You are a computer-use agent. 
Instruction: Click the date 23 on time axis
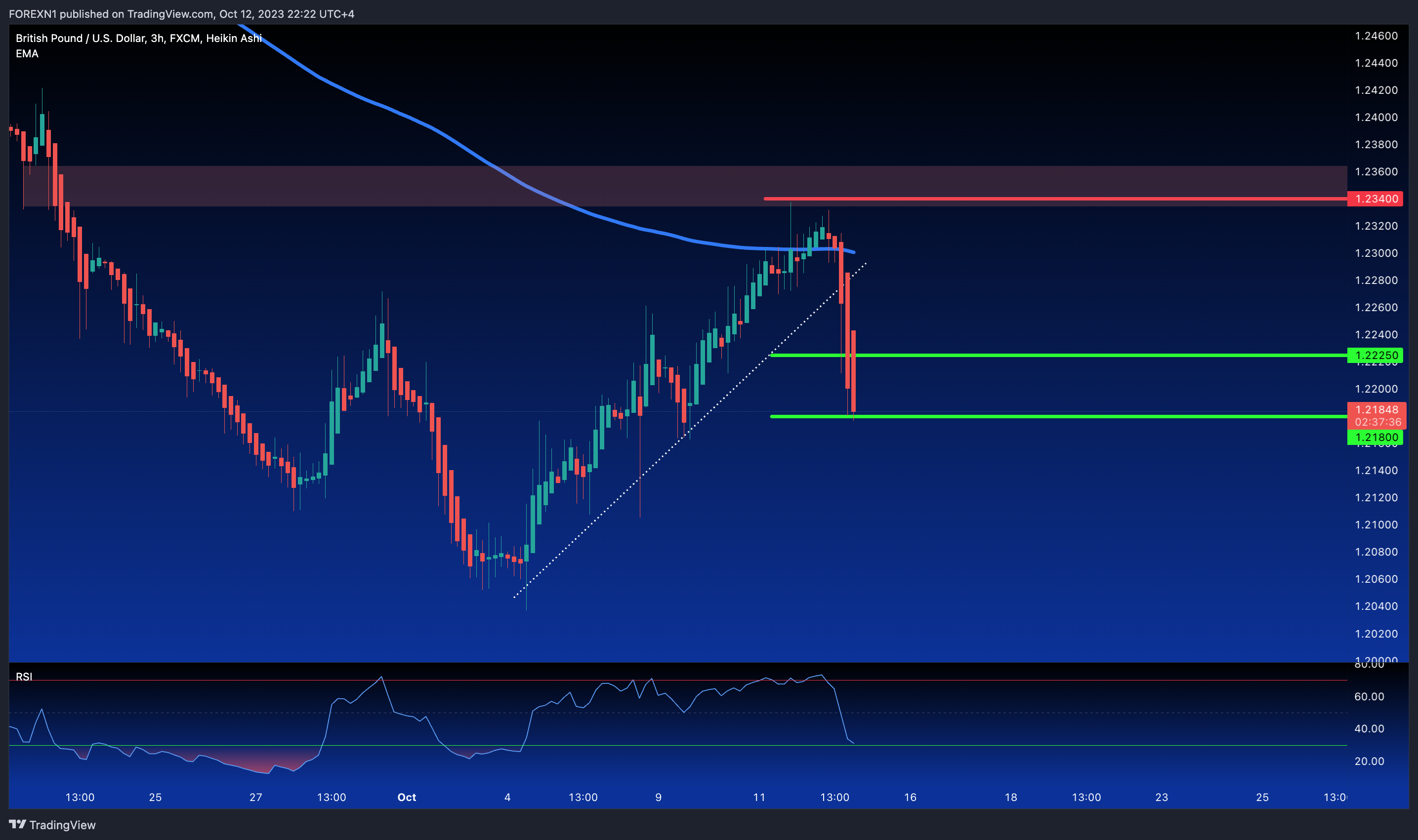pyautogui.click(x=1162, y=797)
